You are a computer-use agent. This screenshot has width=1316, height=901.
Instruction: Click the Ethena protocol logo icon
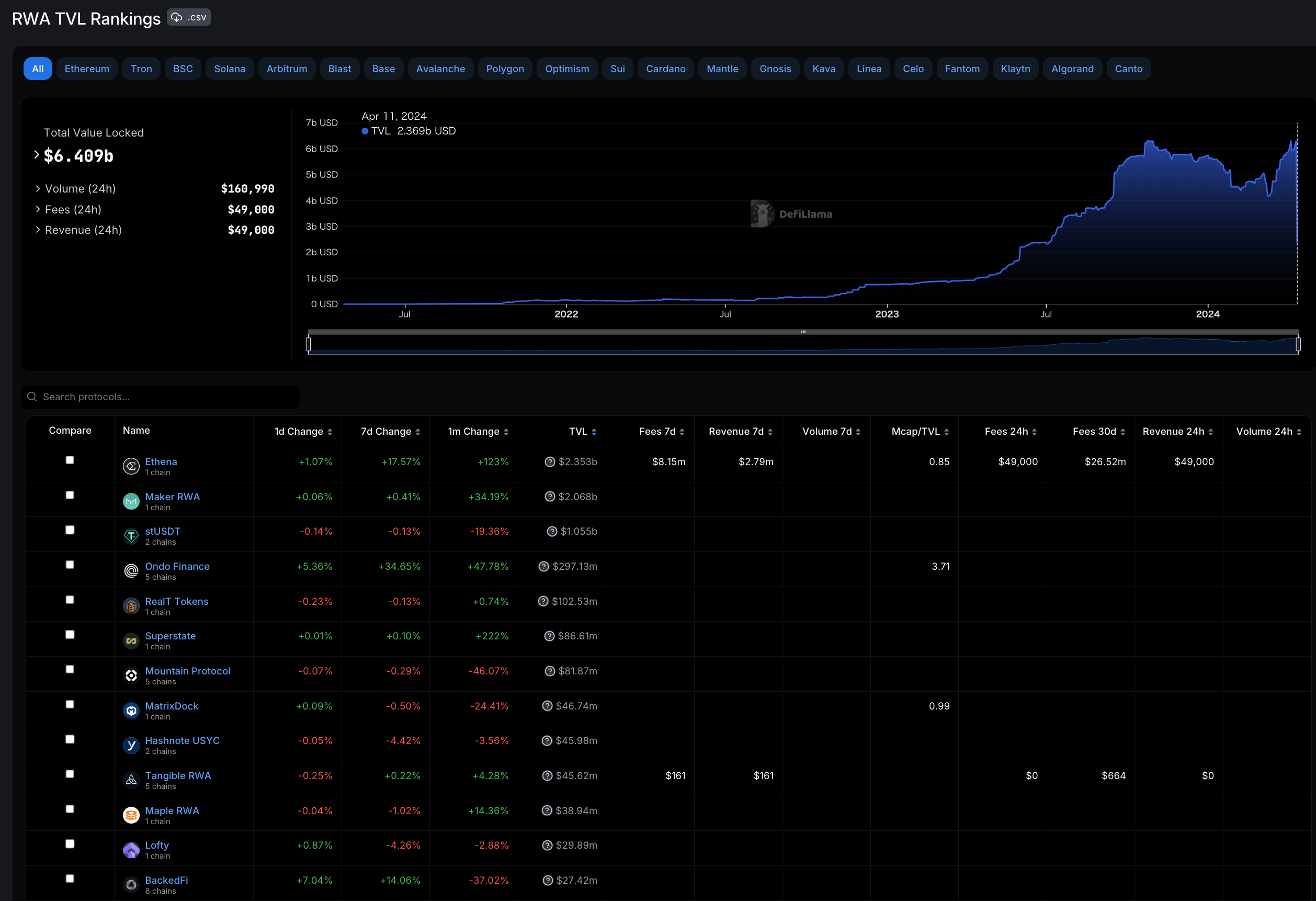pos(131,466)
